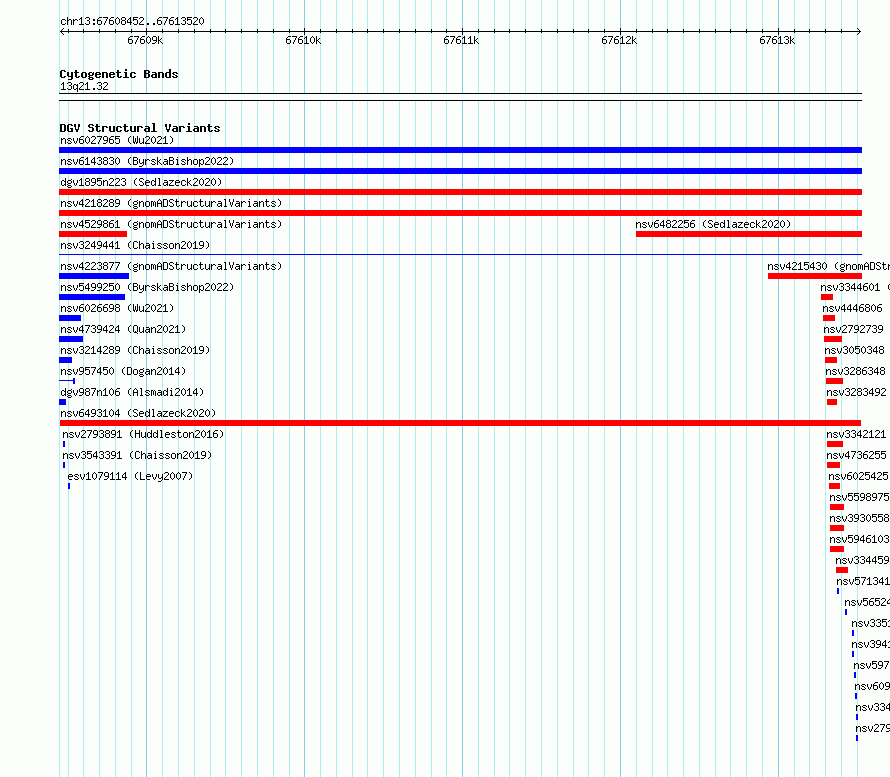Select the nsv3543391 (Chaisson2019) label

click(x=137, y=455)
